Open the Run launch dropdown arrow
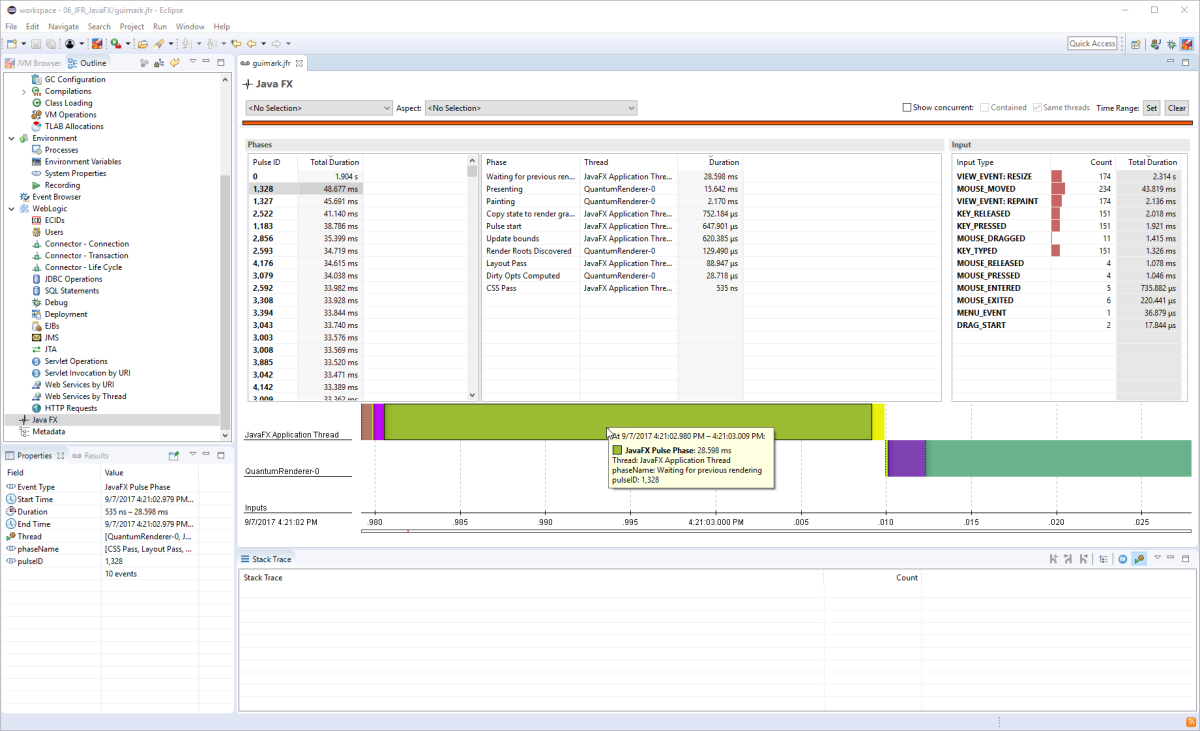 [128, 44]
